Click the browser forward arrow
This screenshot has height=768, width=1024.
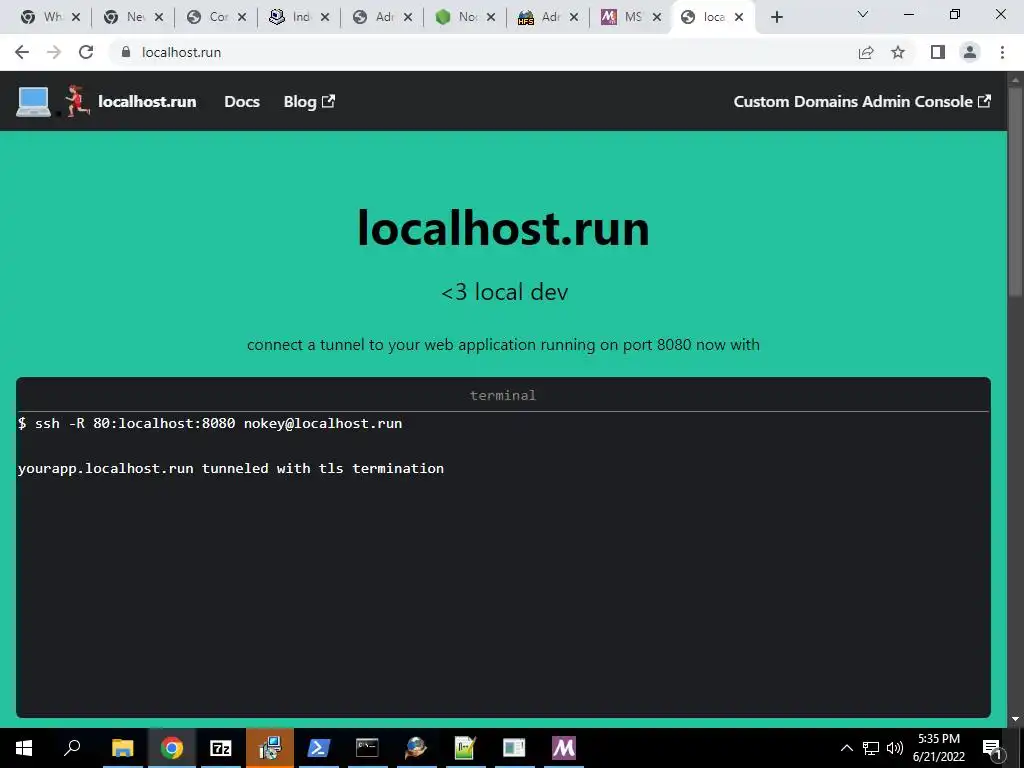(54, 52)
